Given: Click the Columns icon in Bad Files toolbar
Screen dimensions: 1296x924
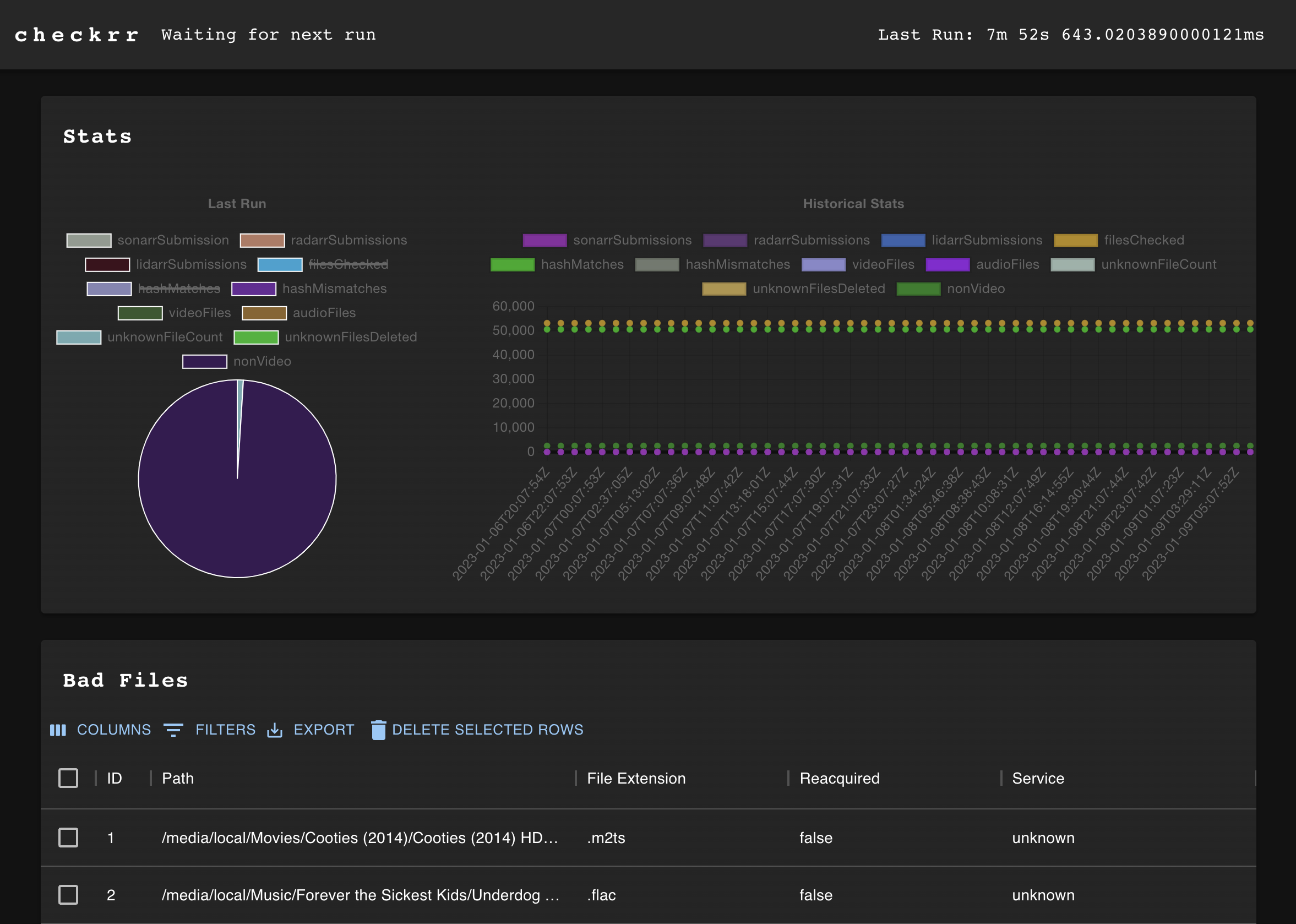Looking at the screenshot, I should point(58,730).
